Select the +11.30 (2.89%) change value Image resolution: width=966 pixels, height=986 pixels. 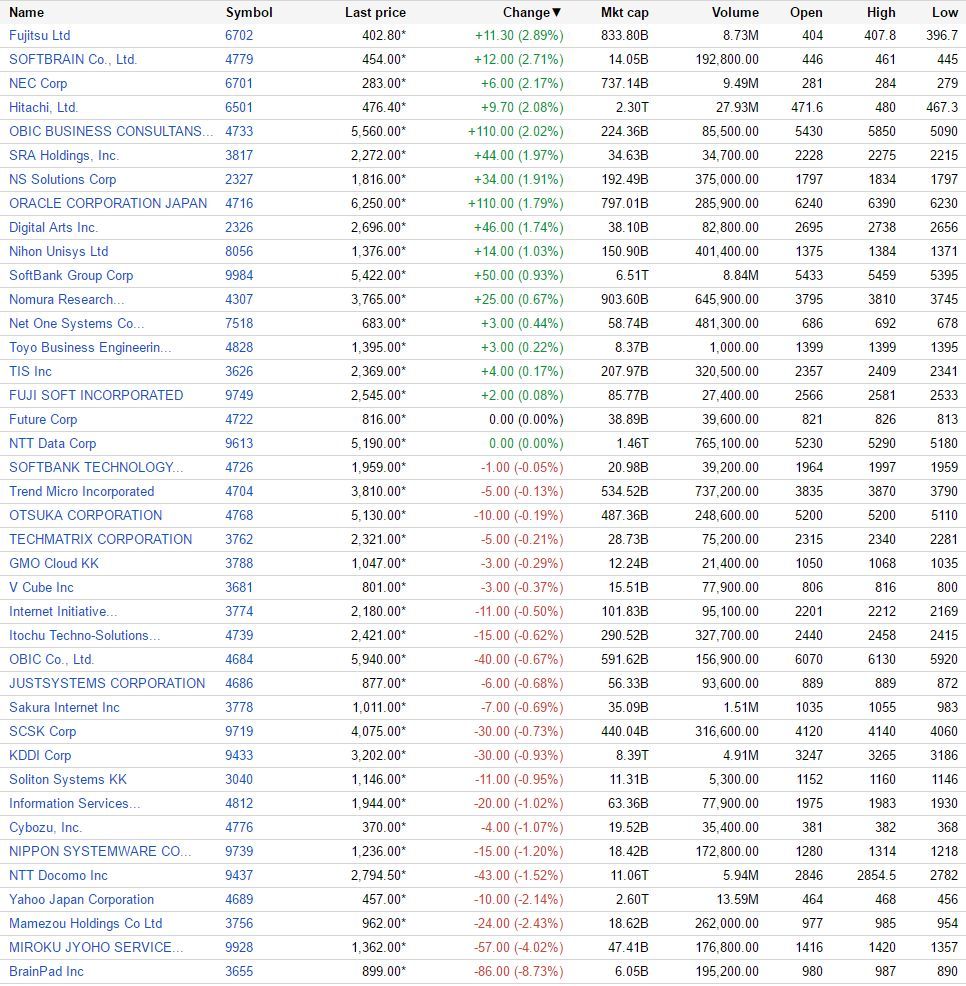519,35
